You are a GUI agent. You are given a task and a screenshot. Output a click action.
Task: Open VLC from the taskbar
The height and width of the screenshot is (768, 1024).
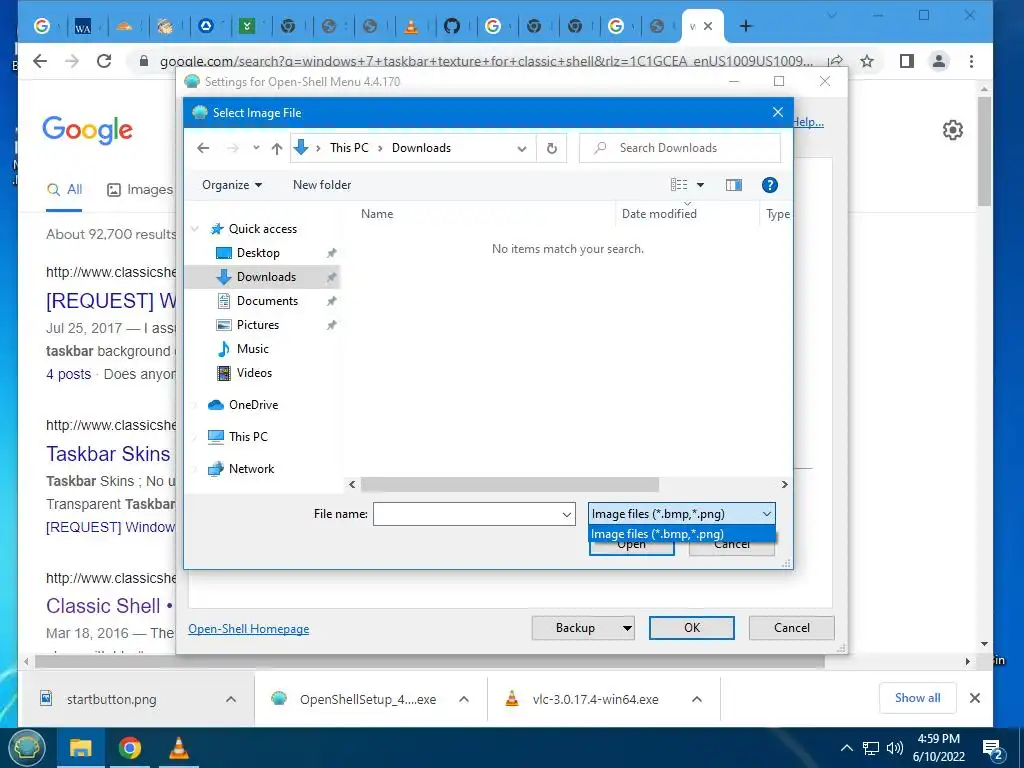(178, 748)
